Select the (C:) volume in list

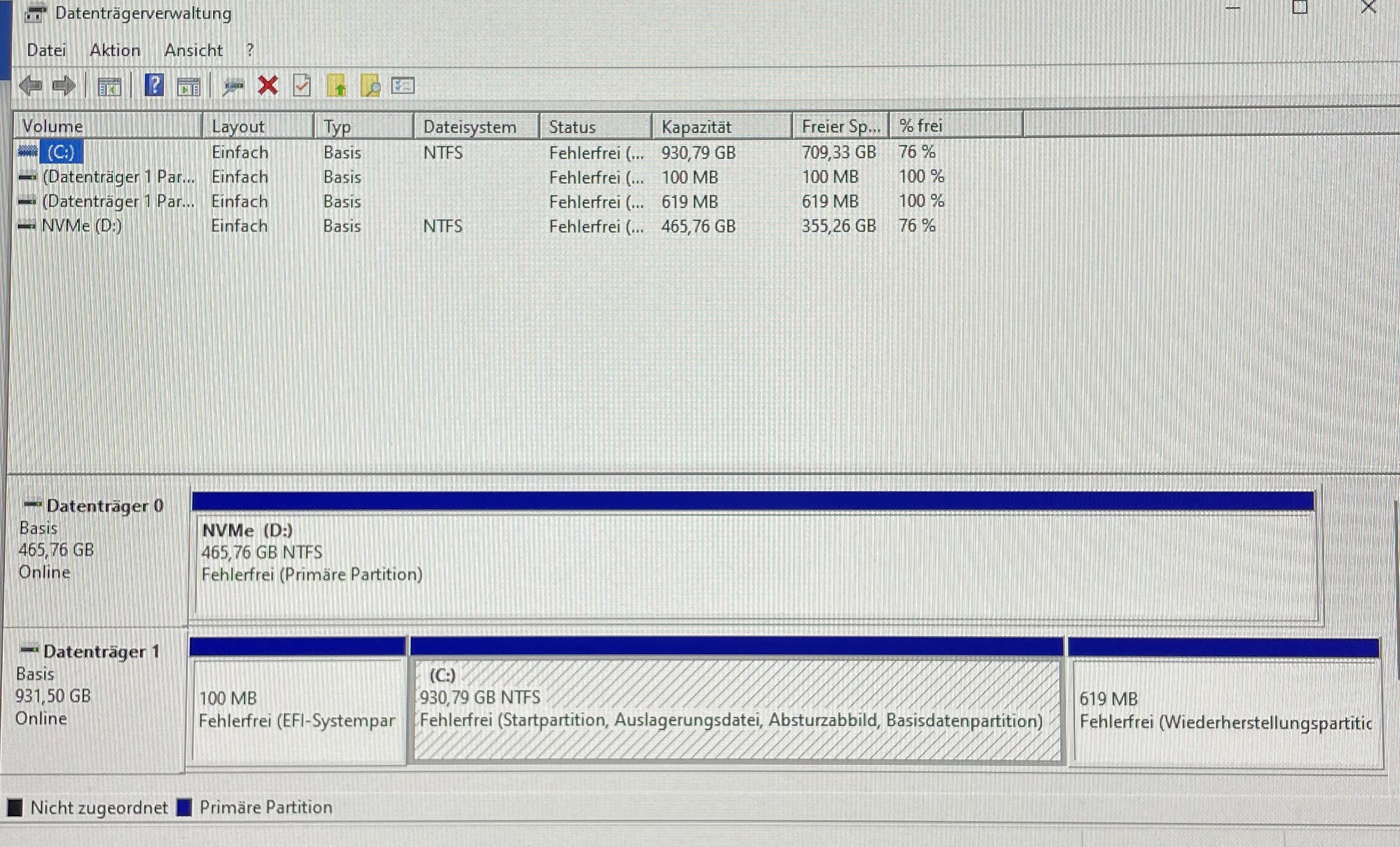[61, 152]
